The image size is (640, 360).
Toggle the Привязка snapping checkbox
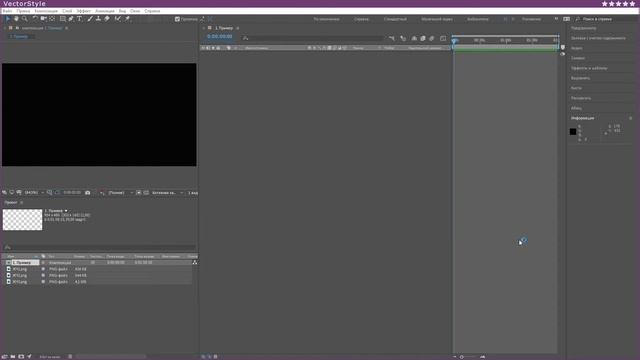(177, 19)
